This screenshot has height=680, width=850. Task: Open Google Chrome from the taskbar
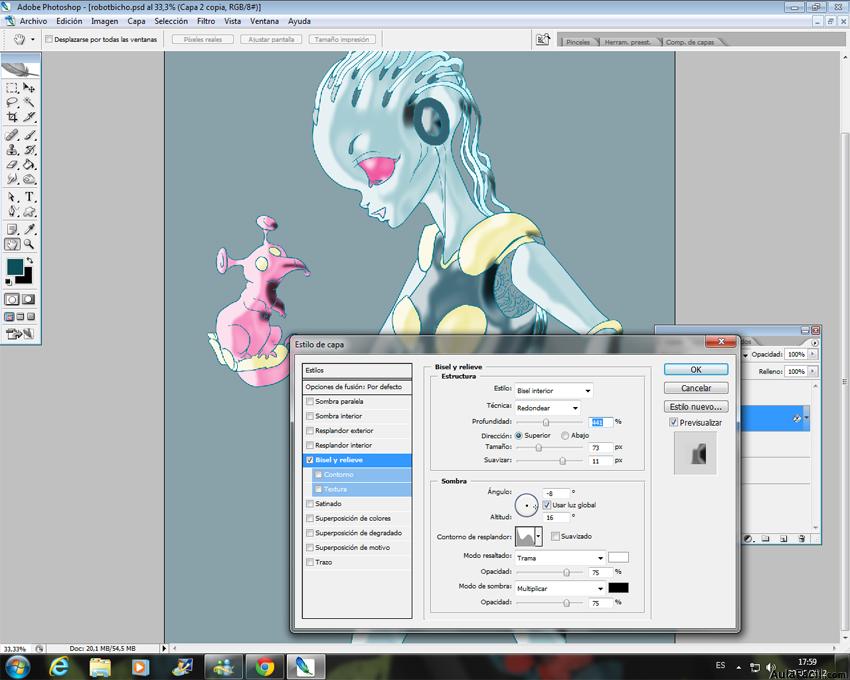point(265,666)
